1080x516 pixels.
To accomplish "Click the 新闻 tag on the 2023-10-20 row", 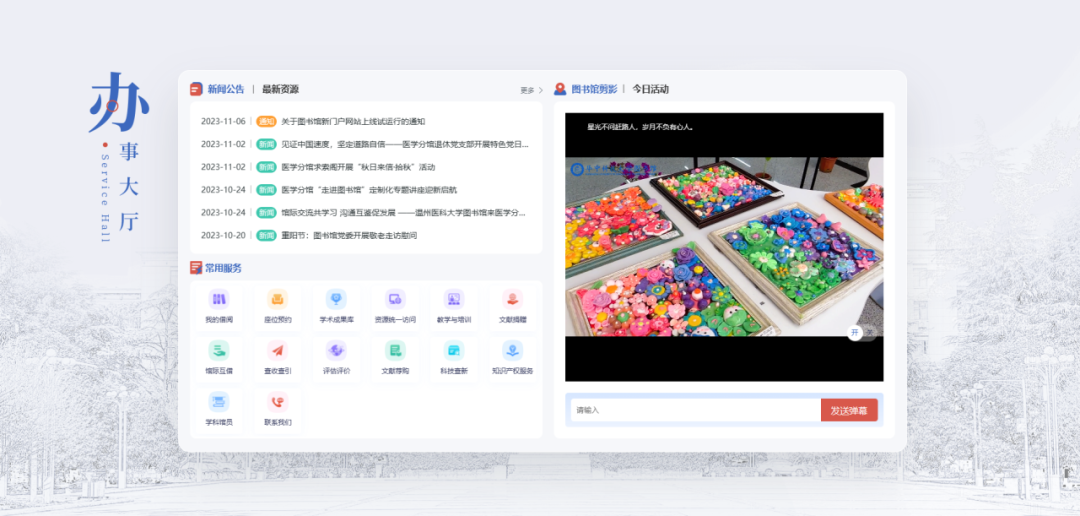I will 267,235.
